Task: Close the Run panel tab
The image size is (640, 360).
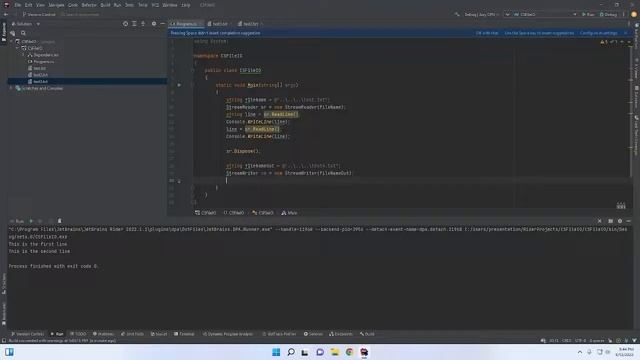Action: tap(600, 221)
